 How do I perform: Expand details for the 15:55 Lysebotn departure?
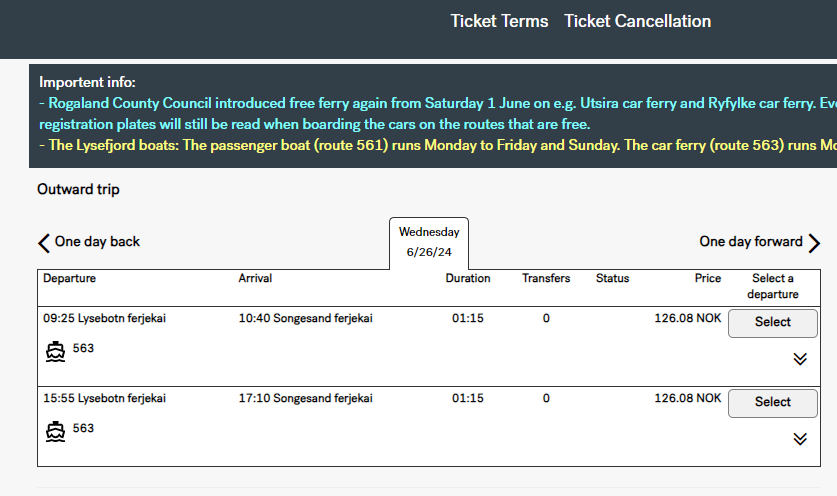click(x=800, y=439)
